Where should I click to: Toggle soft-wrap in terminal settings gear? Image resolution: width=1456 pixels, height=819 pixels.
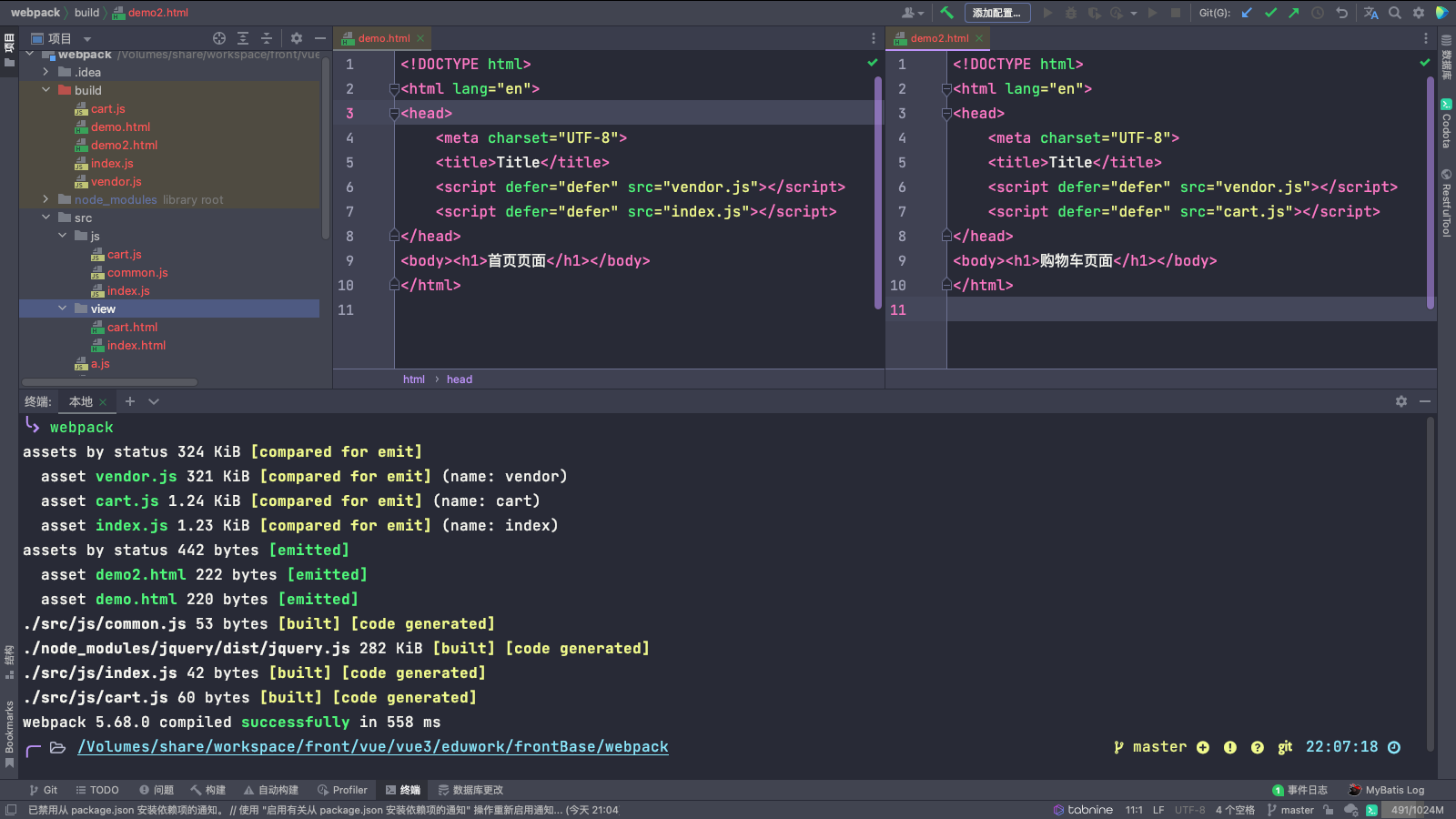(1401, 400)
